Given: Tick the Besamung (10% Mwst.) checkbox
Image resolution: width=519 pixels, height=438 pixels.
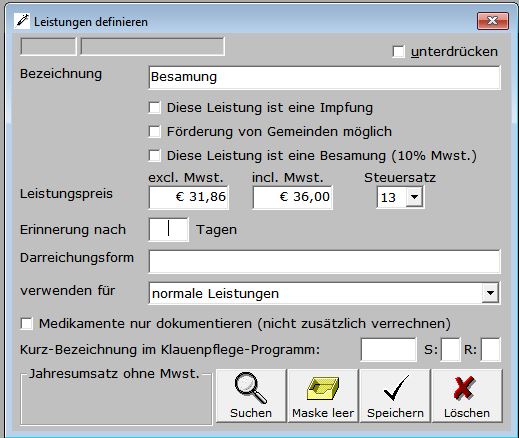Looking at the screenshot, I should [155, 156].
